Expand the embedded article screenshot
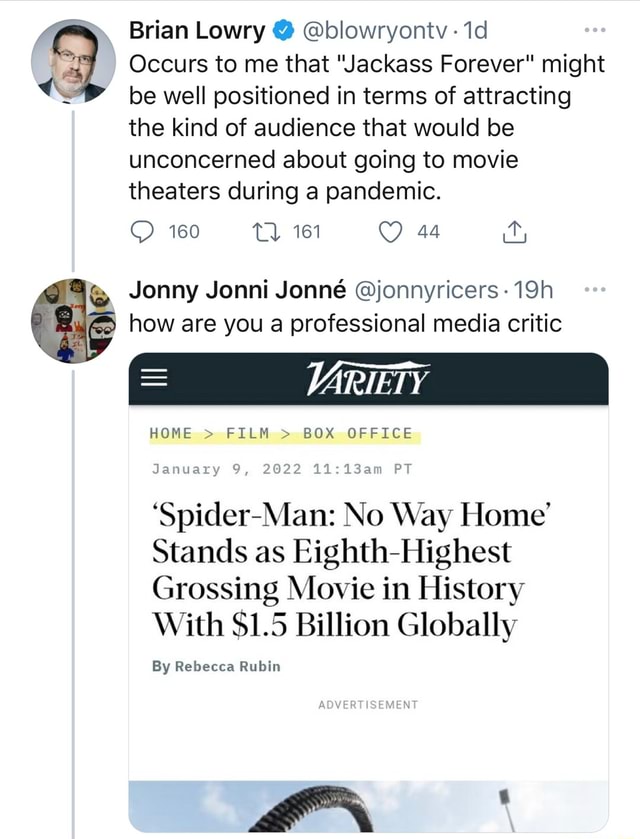640x839 pixels. pyautogui.click(x=370, y=590)
